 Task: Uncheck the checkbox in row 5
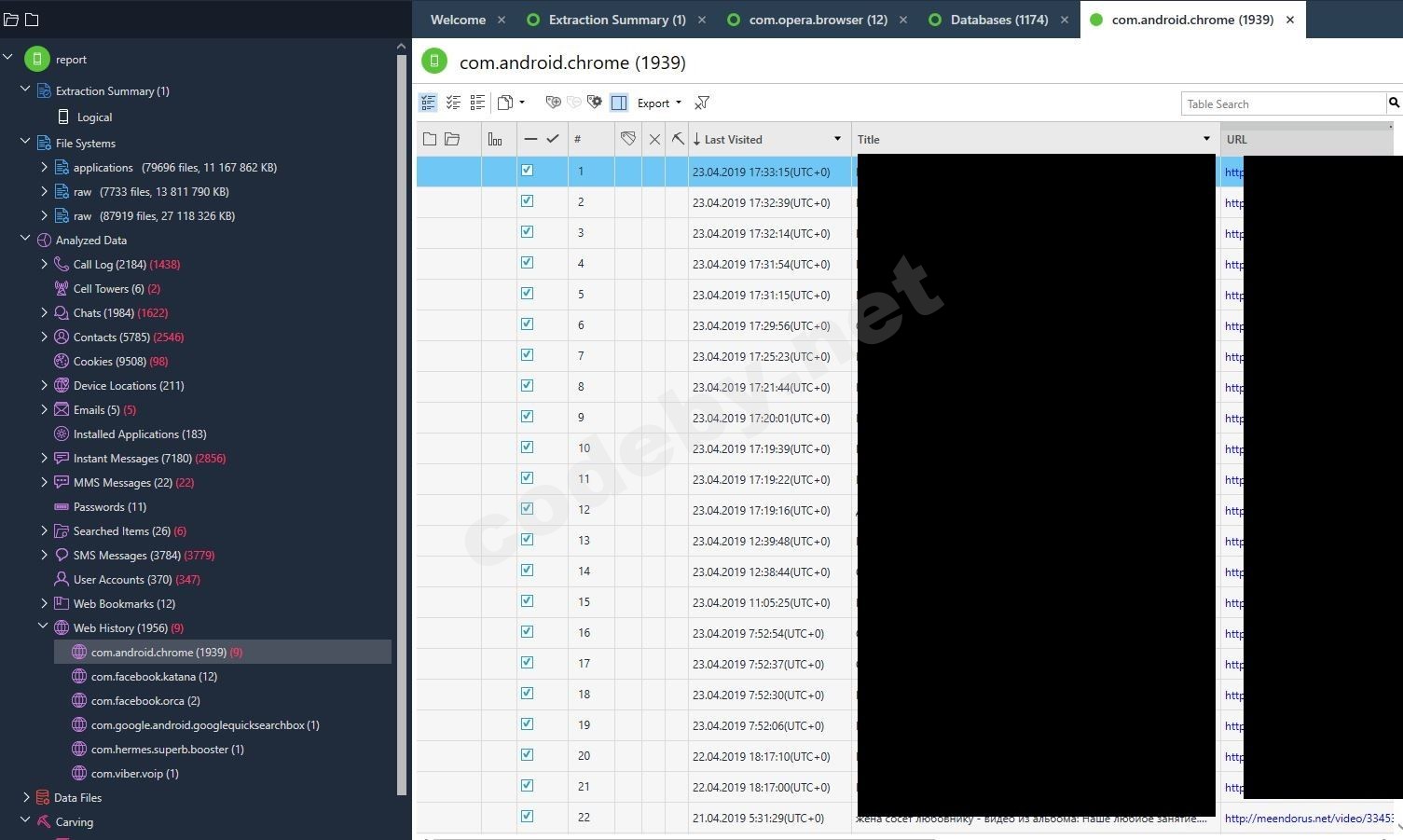coord(527,294)
